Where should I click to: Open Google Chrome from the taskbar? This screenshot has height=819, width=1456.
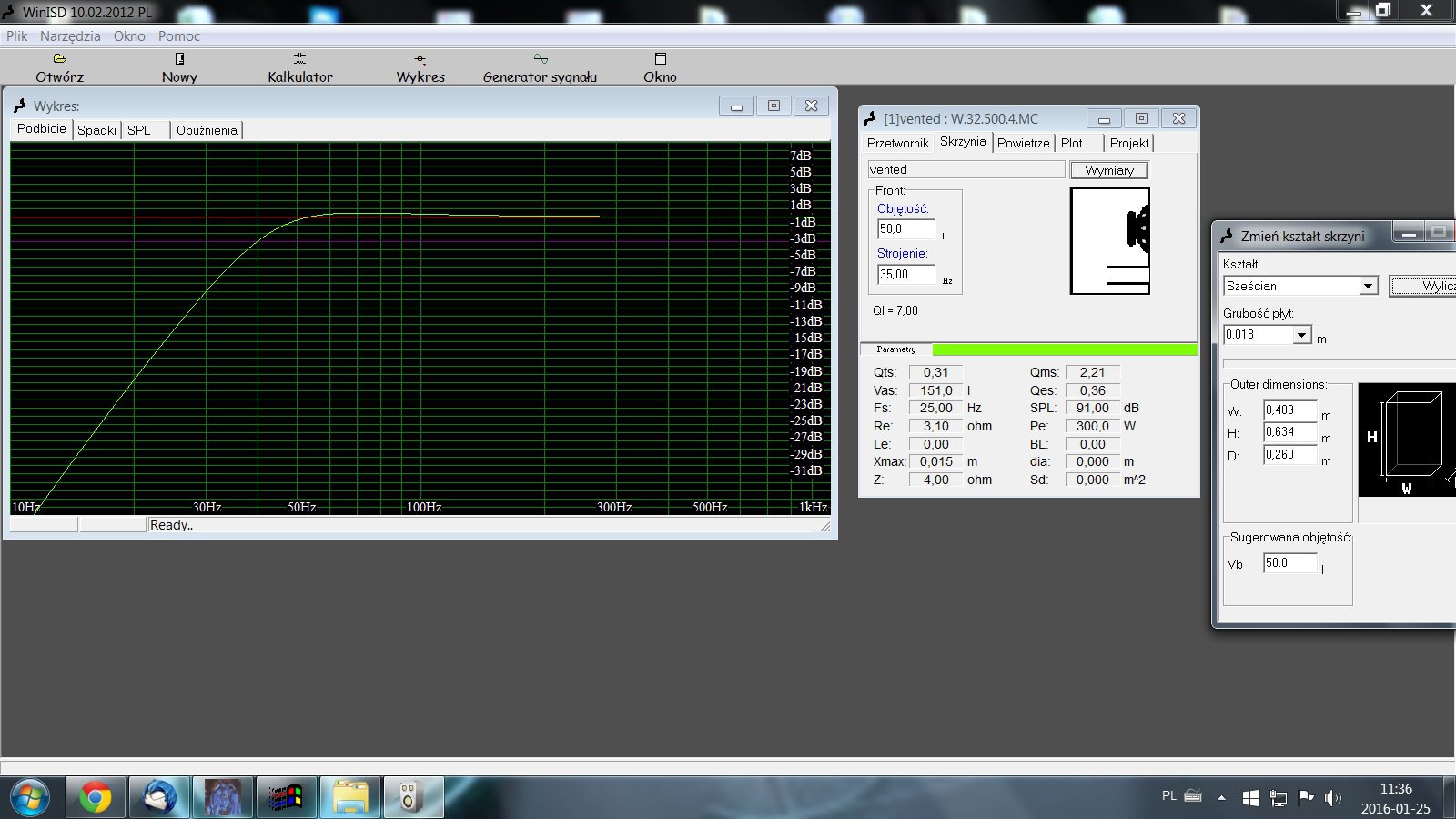click(96, 798)
